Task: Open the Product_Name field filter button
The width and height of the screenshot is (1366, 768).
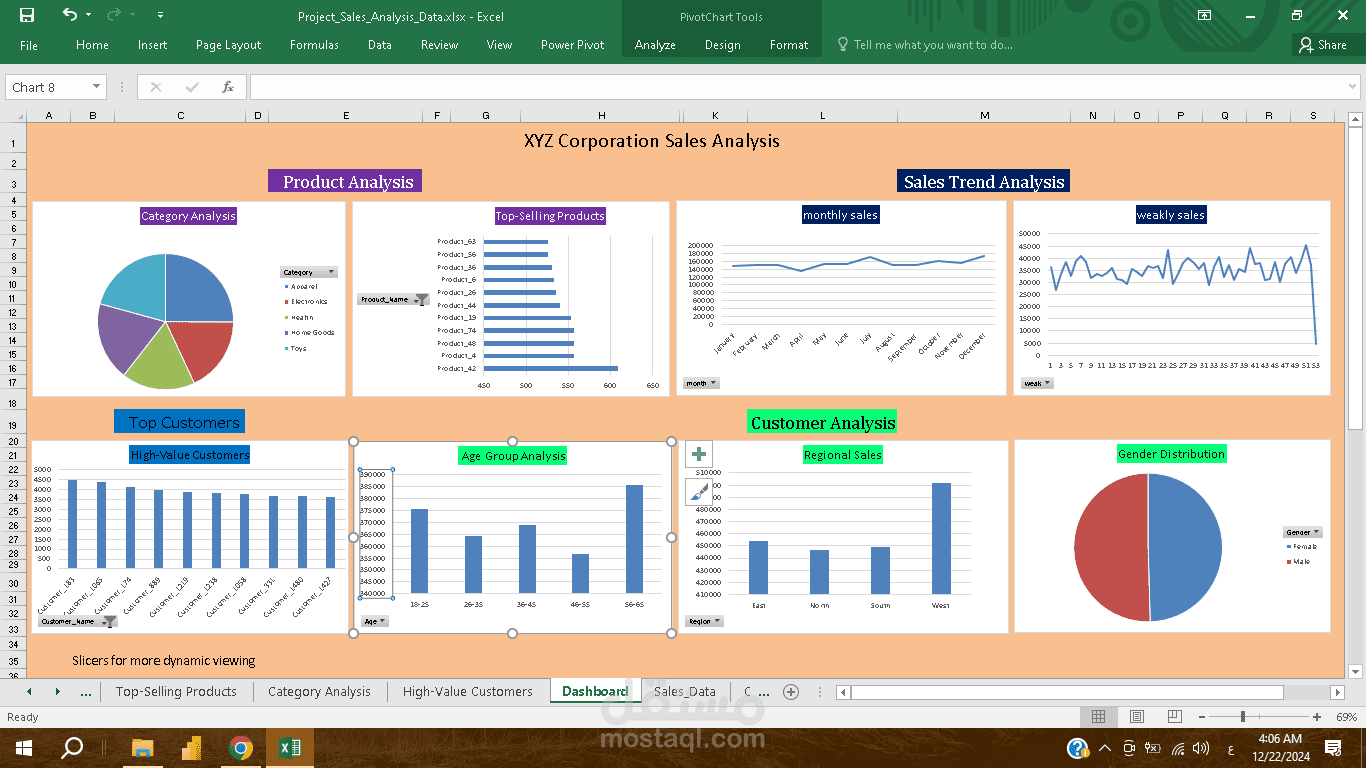Action: pyautogui.click(x=393, y=299)
